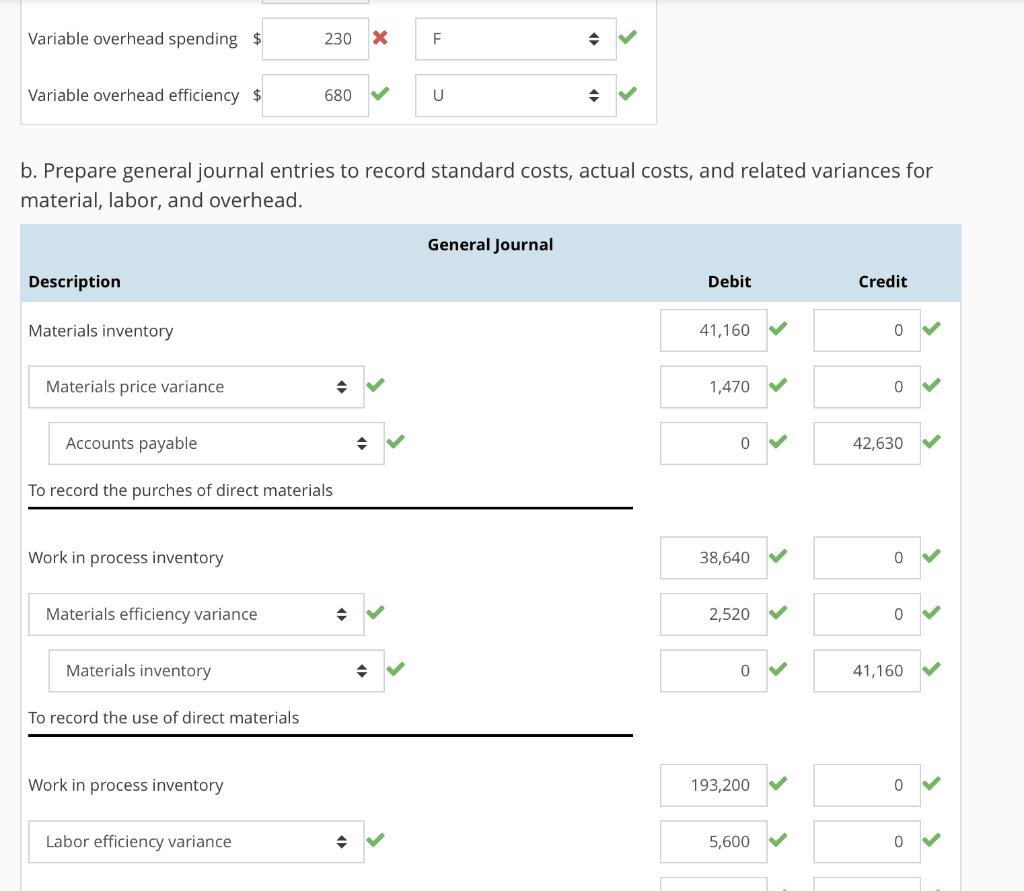Image resolution: width=1024 pixels, height=891 pixels.
Task: Open the Materials price variance dropdown
Action: (195, 386)
